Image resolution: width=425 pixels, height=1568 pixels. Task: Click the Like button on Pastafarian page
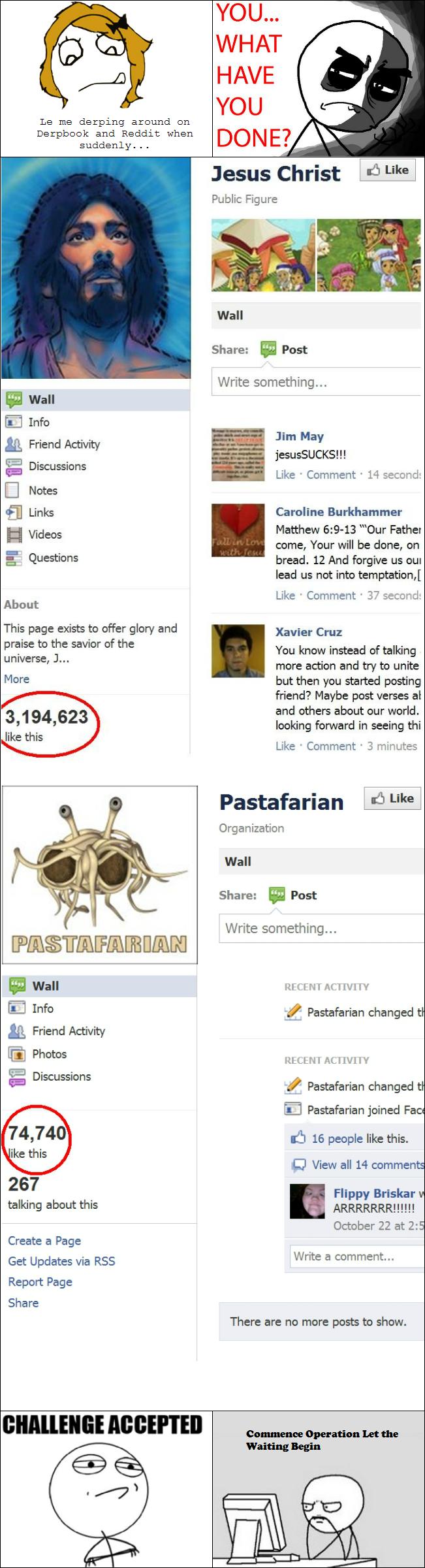392,799
